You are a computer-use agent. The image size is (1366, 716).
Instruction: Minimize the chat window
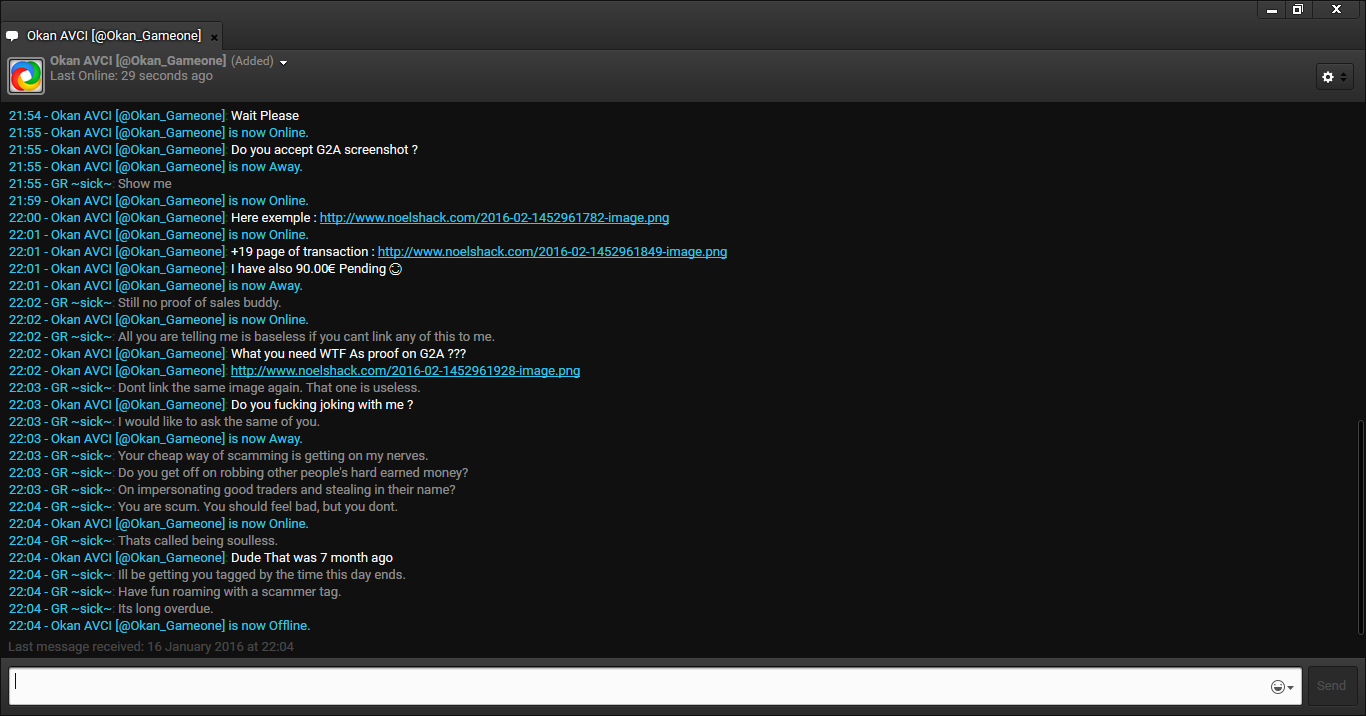coord(1272,9)
